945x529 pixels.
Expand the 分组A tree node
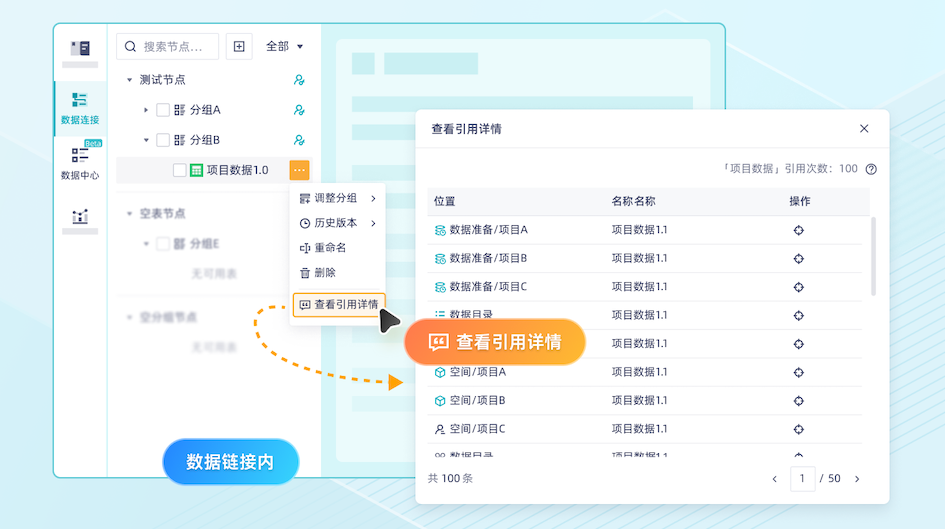145,110
